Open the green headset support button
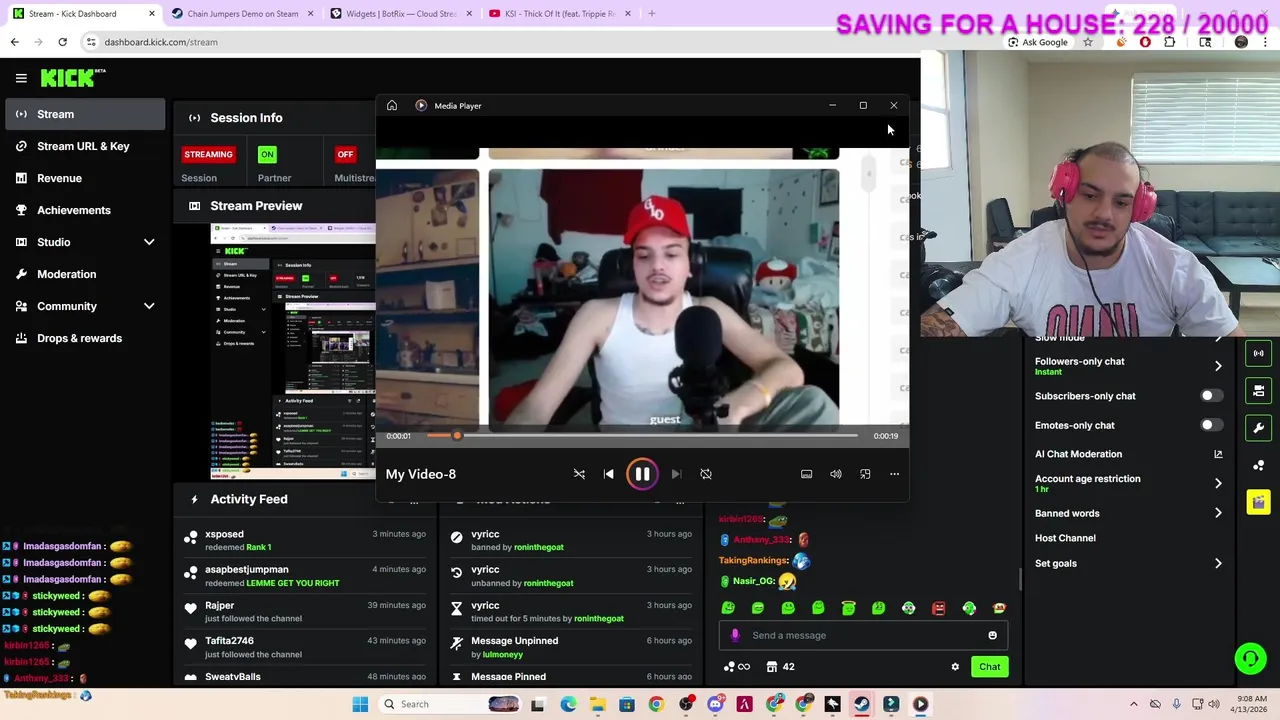 click(x=1250, y=658)
